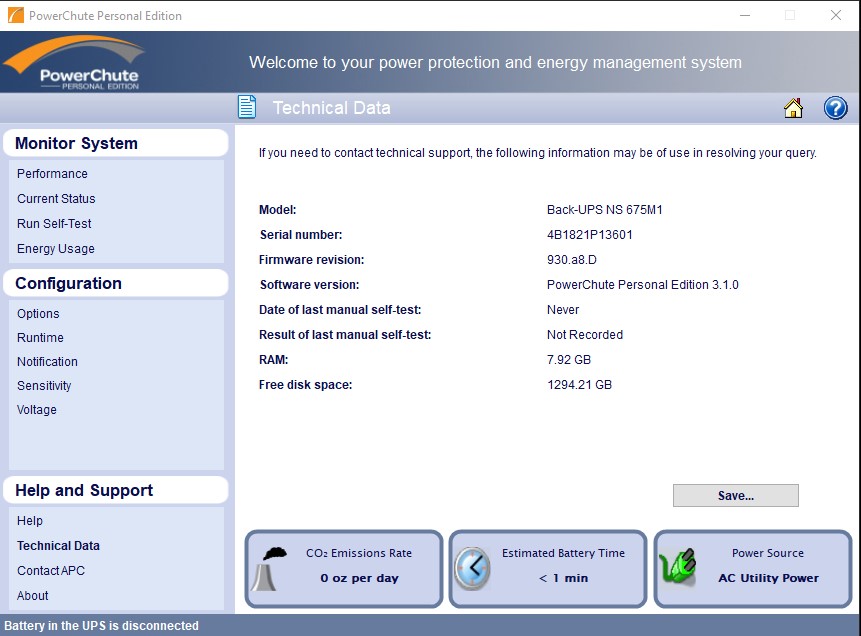Click the battery time clock icon
The width and height of the screenshot is (861, 636).
[x=473, y=568]
